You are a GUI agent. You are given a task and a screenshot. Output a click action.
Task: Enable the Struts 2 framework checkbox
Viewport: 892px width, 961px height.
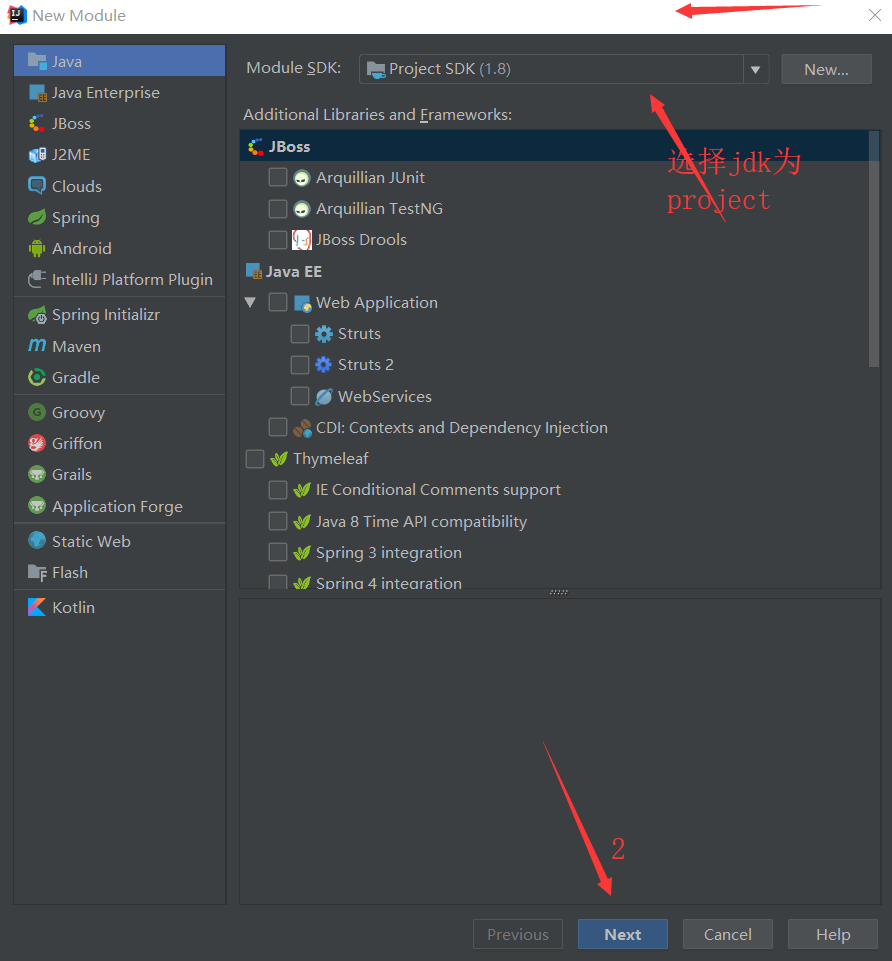pyautogui.click(x=299, y=364)
